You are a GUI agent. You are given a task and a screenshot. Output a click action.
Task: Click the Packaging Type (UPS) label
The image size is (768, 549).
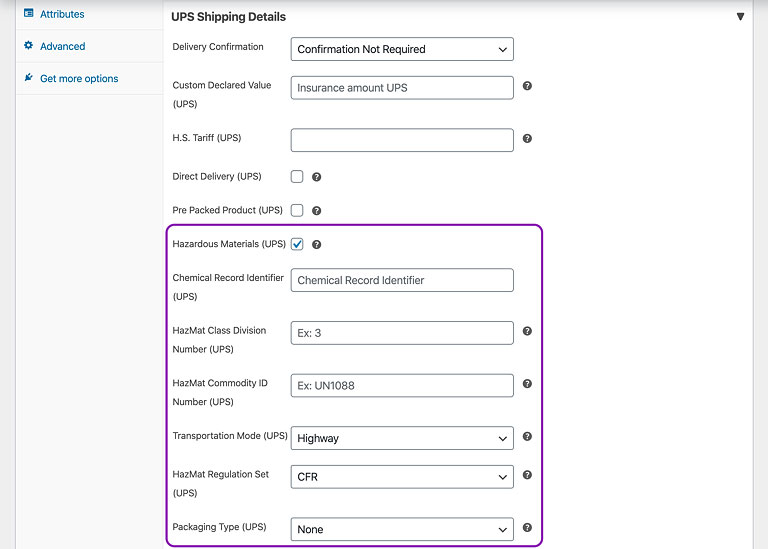pos(219,527)
